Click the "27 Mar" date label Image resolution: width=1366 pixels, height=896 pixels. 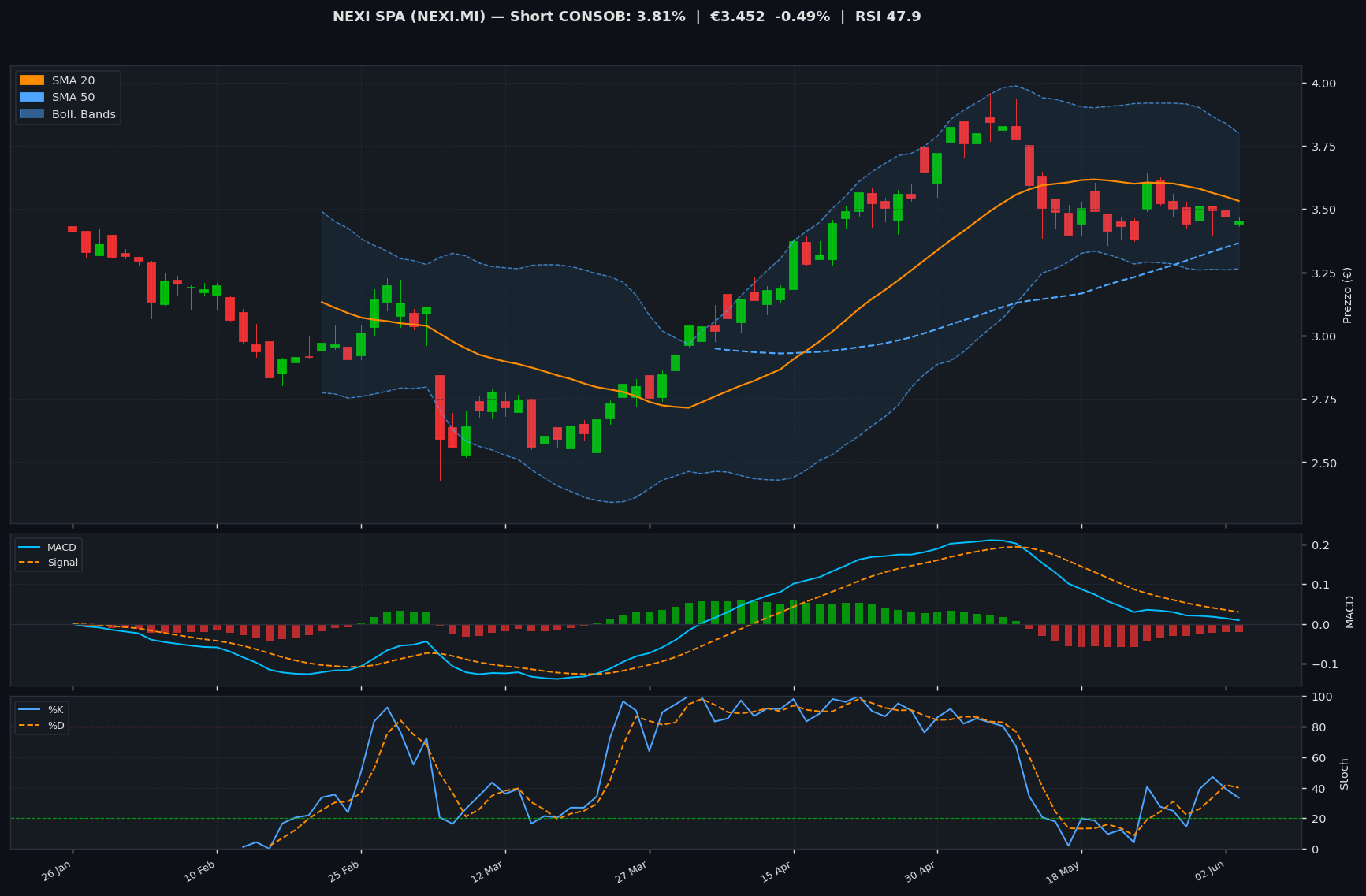point(632,872)
